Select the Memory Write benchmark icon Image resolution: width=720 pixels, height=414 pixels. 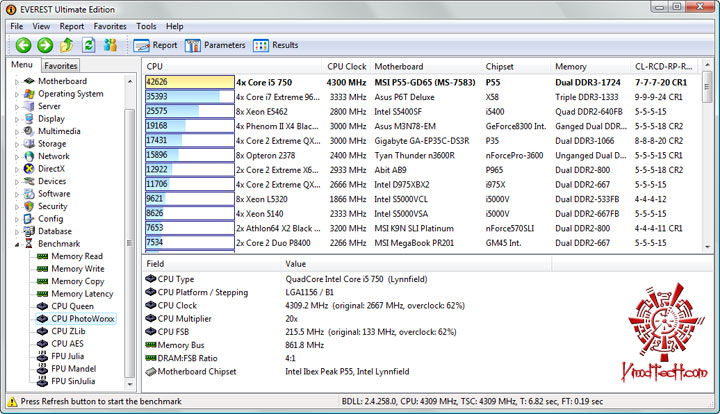point(42,269)
